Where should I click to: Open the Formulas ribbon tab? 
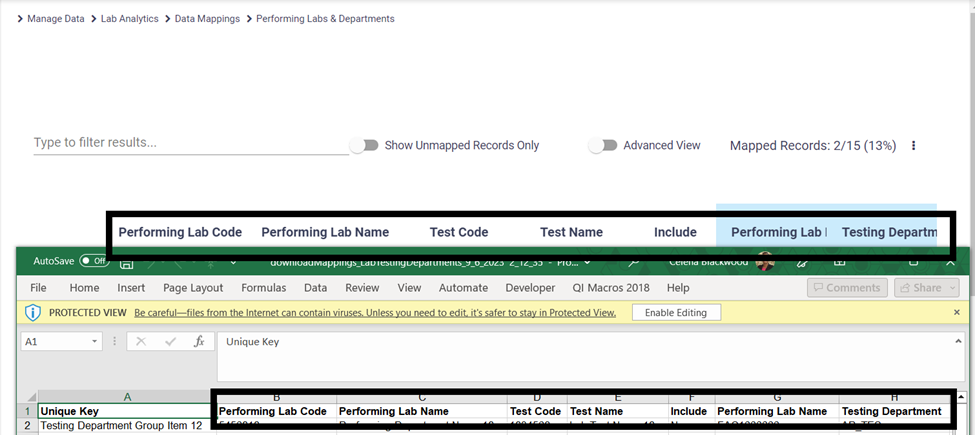(263, 288)
